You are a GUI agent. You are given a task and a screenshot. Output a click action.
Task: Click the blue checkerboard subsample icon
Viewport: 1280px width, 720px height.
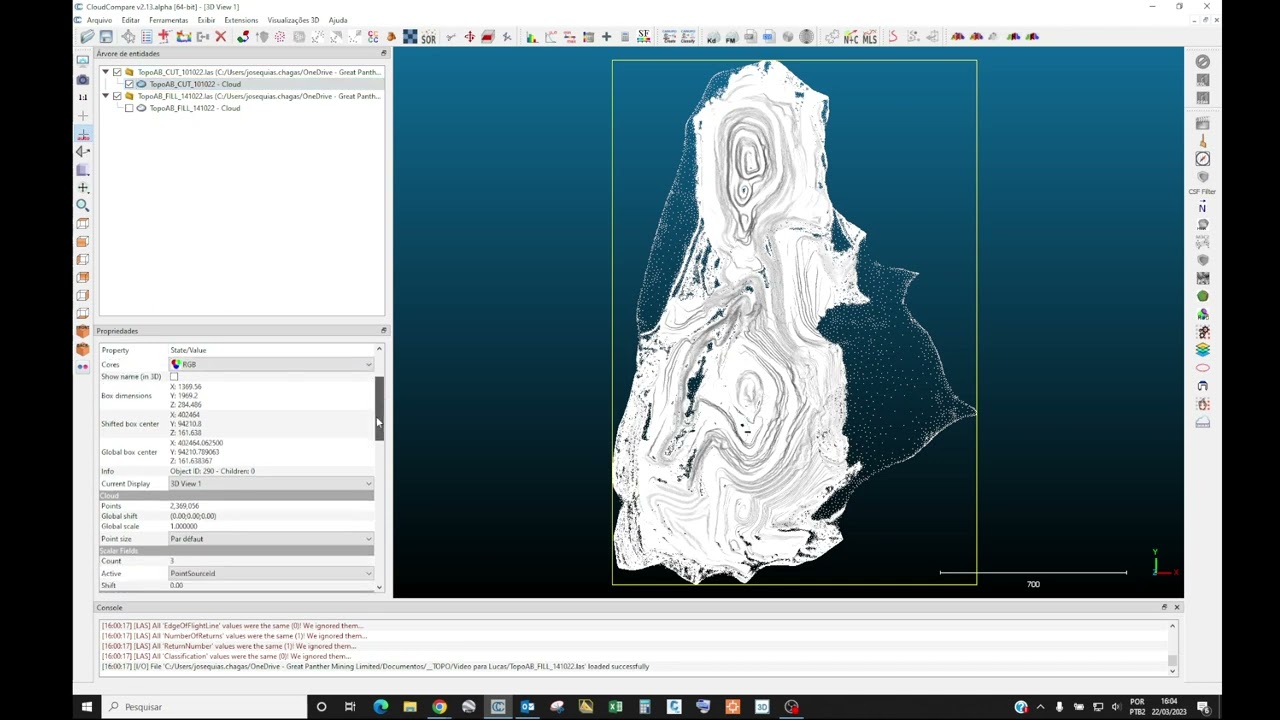coord(410,37)
